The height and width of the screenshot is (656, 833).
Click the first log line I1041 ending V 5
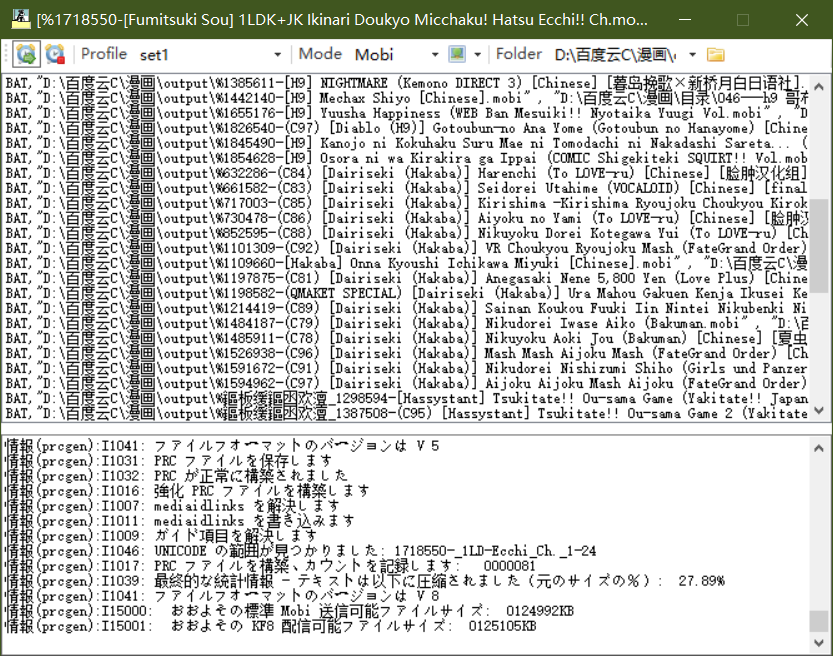pyautogui.click(x=222, y=446)
